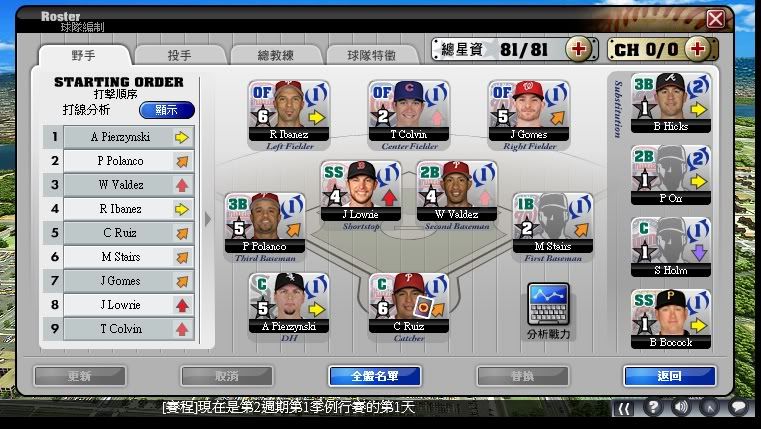Click yellow arrow beside R Ibanez row
Image resolution: width=761 pixels, height=429 pixels.
182,209
